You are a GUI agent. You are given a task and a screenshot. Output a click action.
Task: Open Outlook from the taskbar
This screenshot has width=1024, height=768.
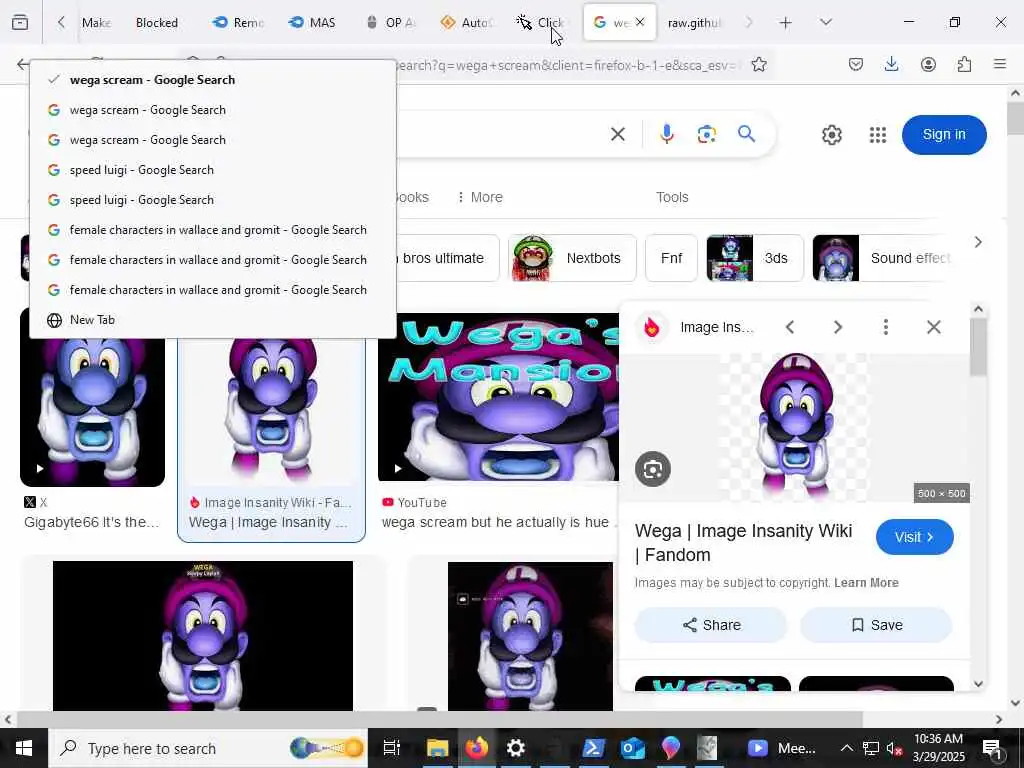(x=632, y=748)
